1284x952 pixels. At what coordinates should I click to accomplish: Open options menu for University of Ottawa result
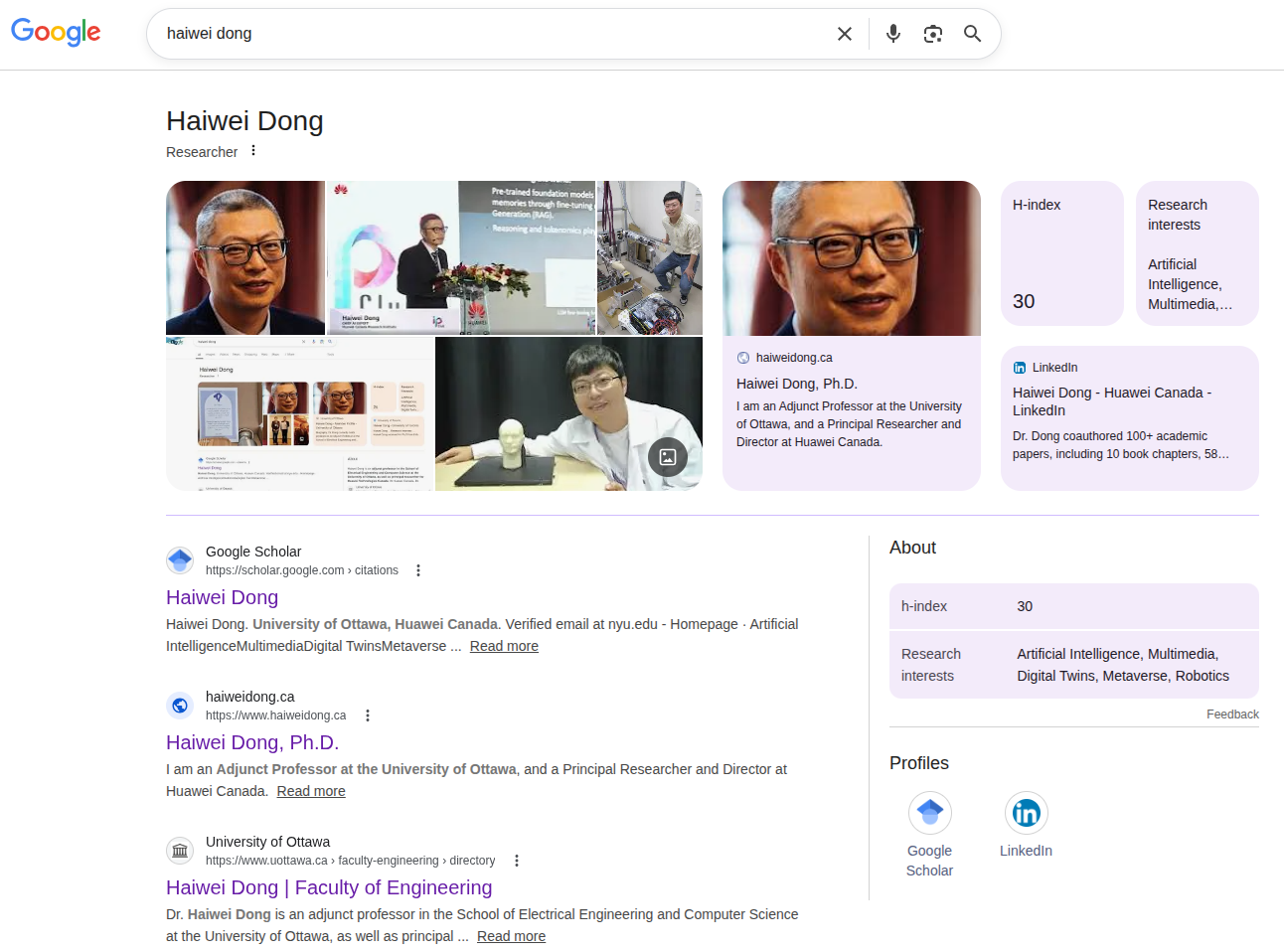[x=517, y=861]
